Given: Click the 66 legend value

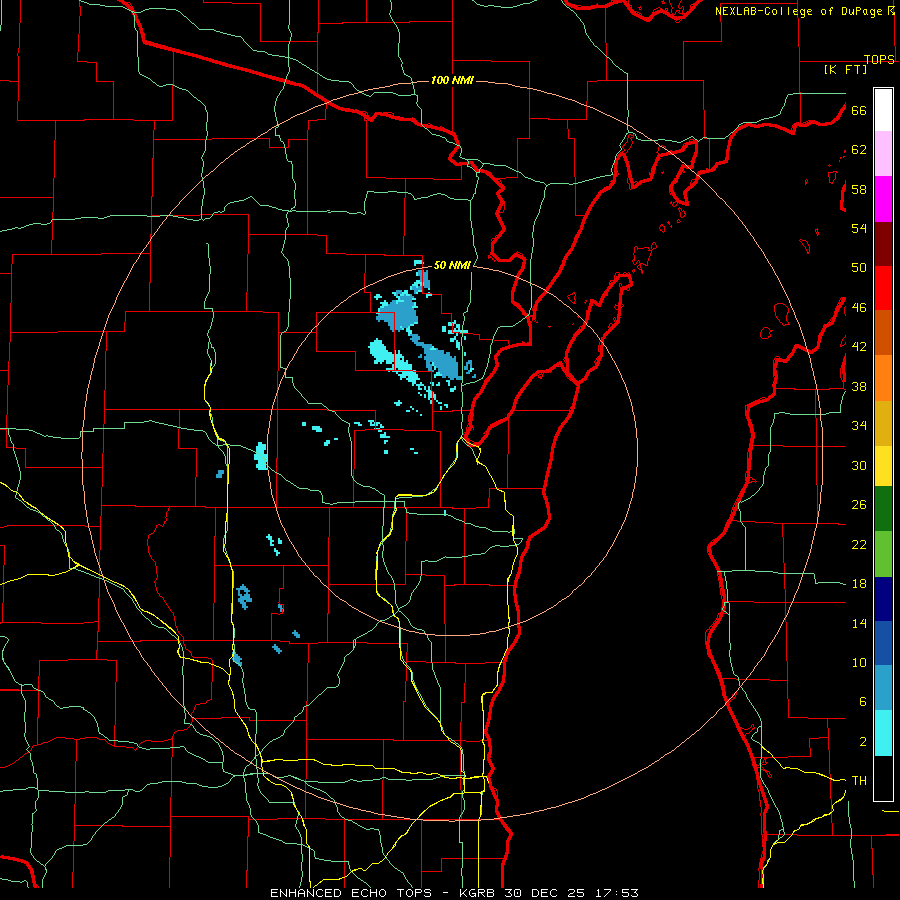Looking at the screenshot, I should pos(859,110).
